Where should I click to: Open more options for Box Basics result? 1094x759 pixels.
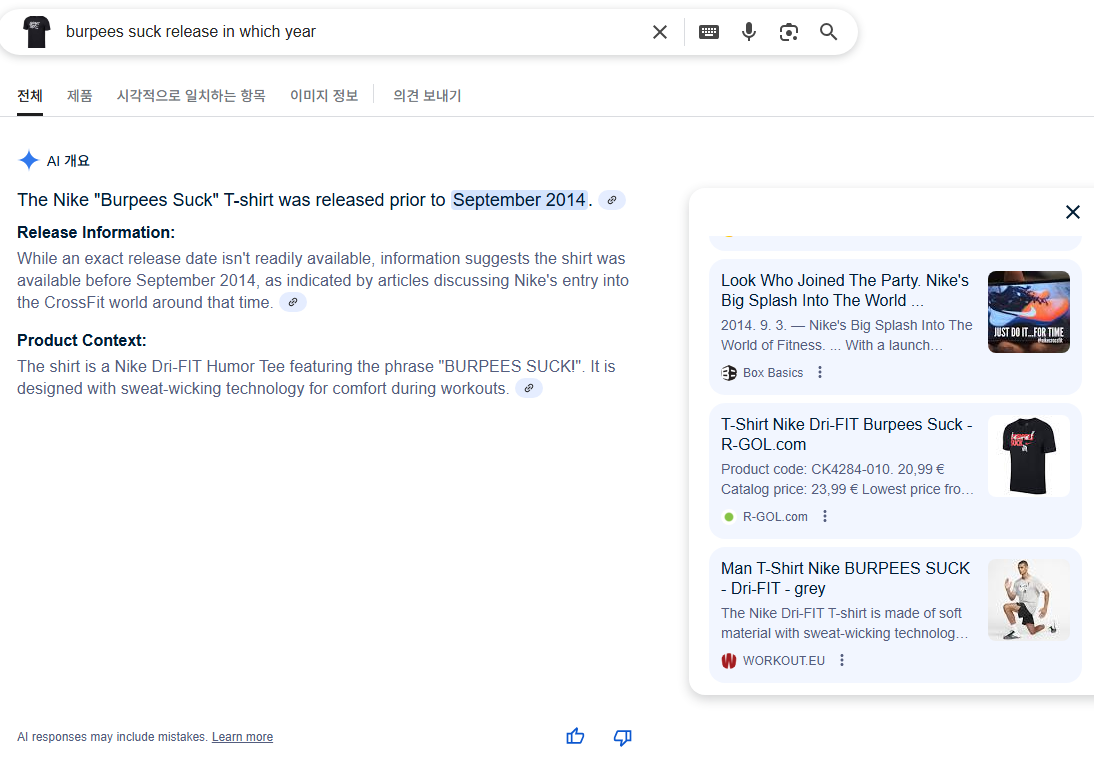[820, 373]
